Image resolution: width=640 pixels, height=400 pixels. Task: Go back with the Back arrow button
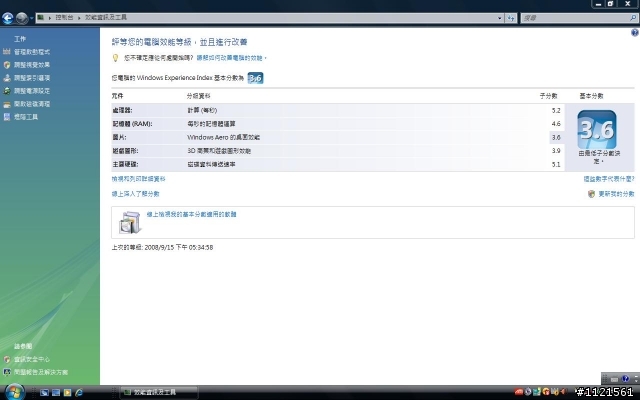pos(7,18)
